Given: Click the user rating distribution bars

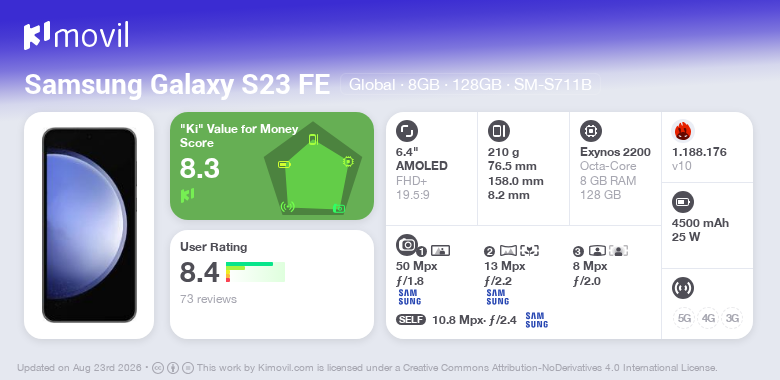Looking at the screenshot, I should pyautogui.click(x=255, y=272).
